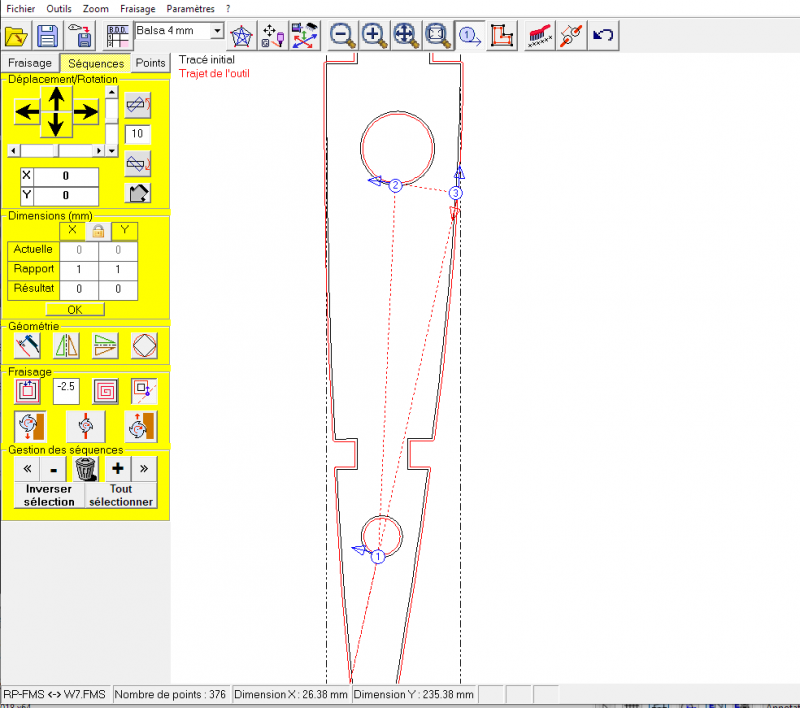Open the Outils menu
The image size is (800, 708).
point(59,9)
